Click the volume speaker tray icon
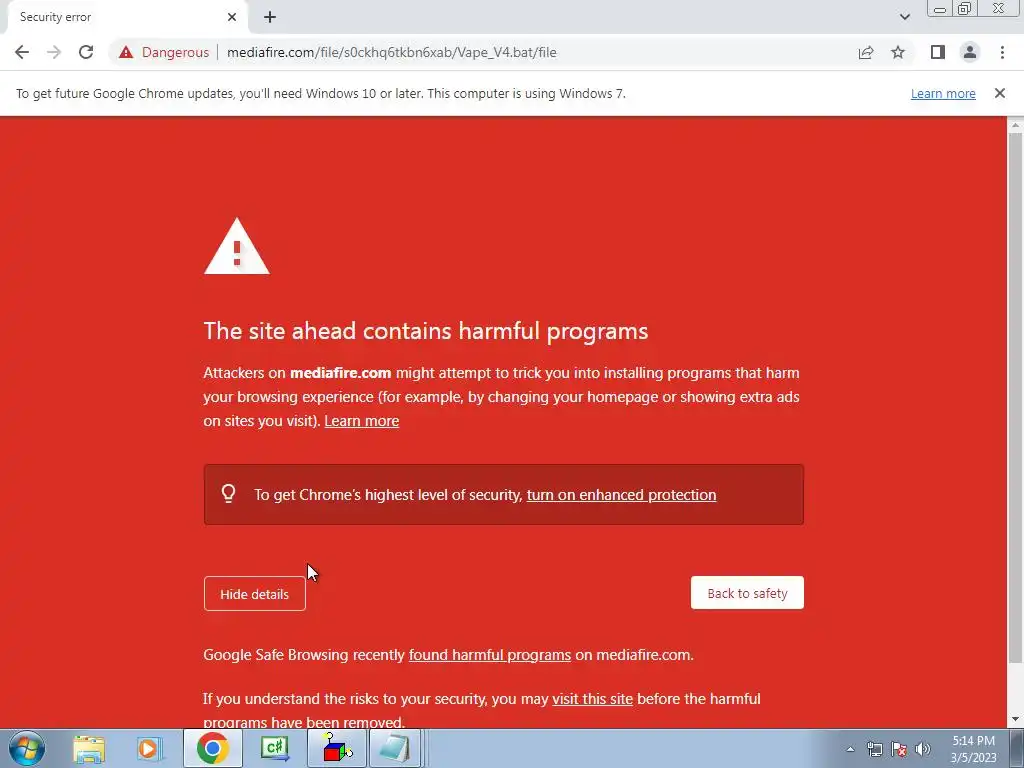Viewport: 1024px width, 768px height. coord(923,749)
